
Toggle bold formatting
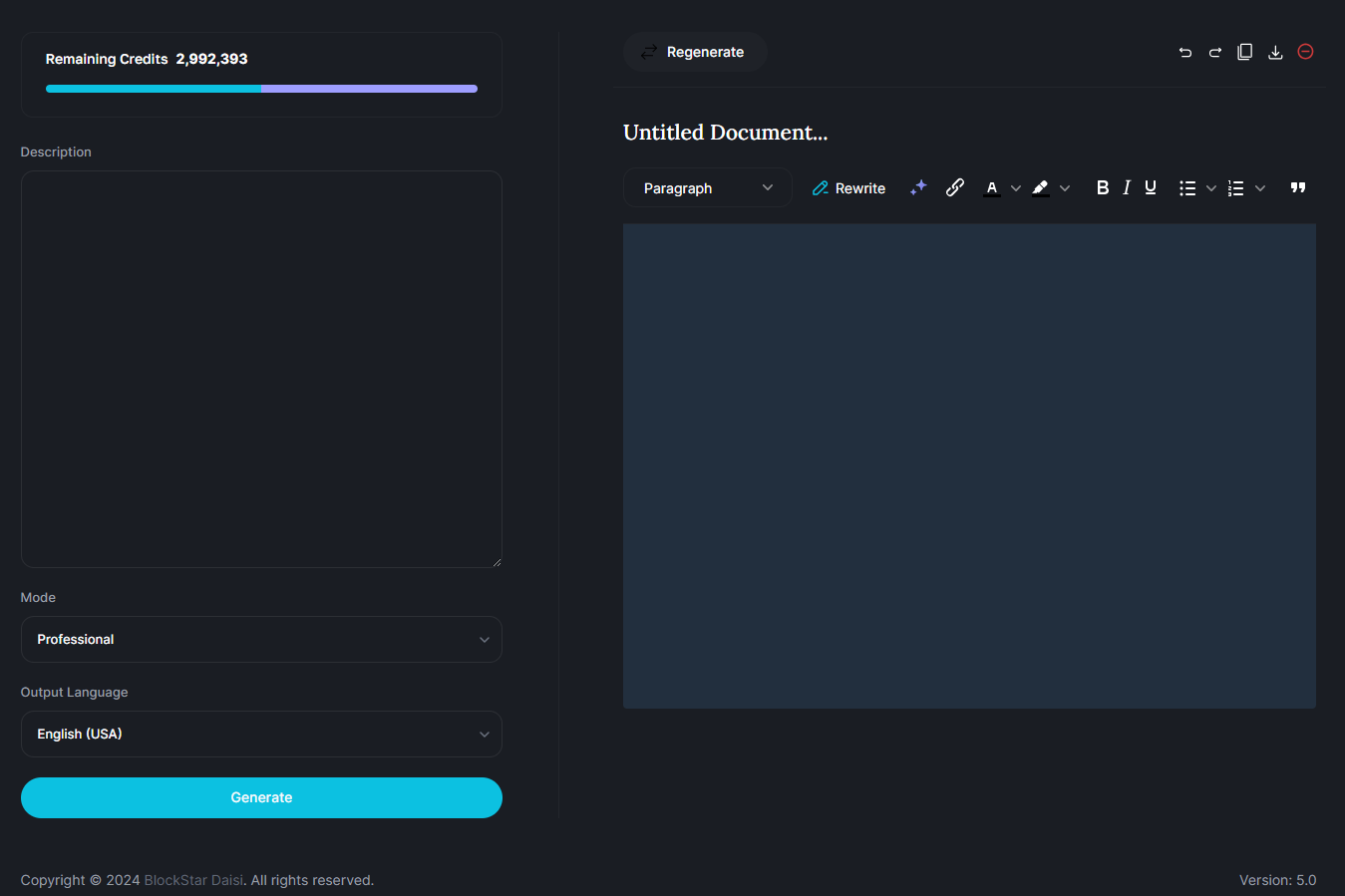tap(1102, 187)
